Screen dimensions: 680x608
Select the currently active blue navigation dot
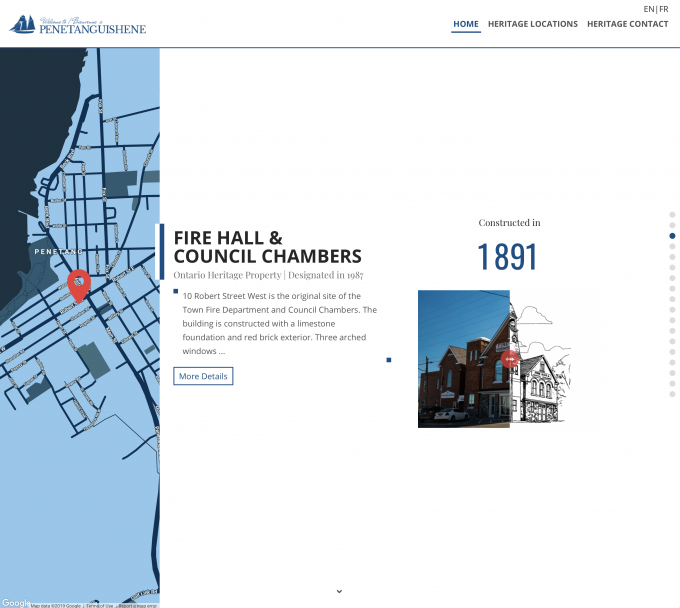pos(672,236)
